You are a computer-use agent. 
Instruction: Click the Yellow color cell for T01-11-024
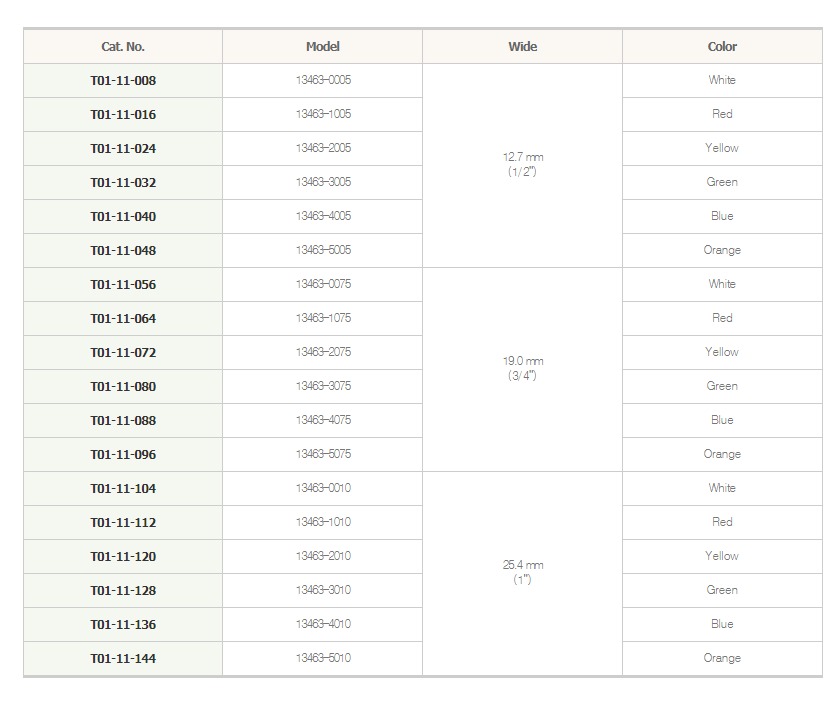(x=722, y=148)
